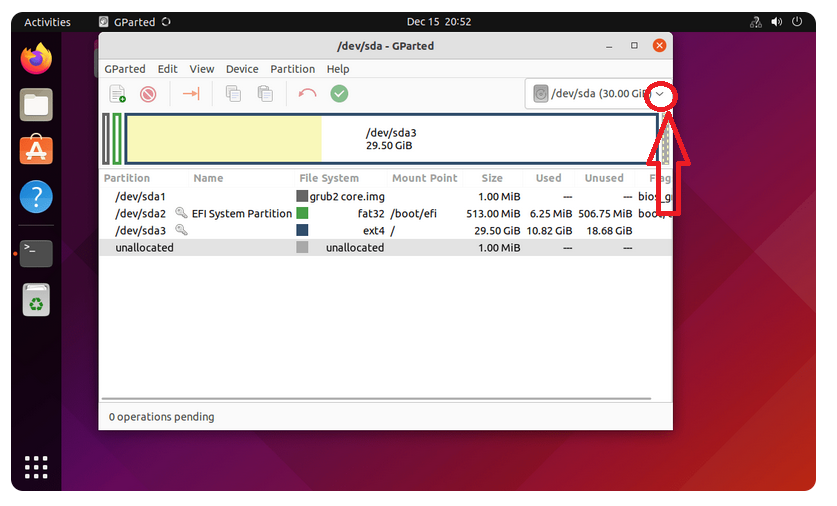
Task: Open Files manager from the dock
Action: pyautogui.click(x=36, y=105)
